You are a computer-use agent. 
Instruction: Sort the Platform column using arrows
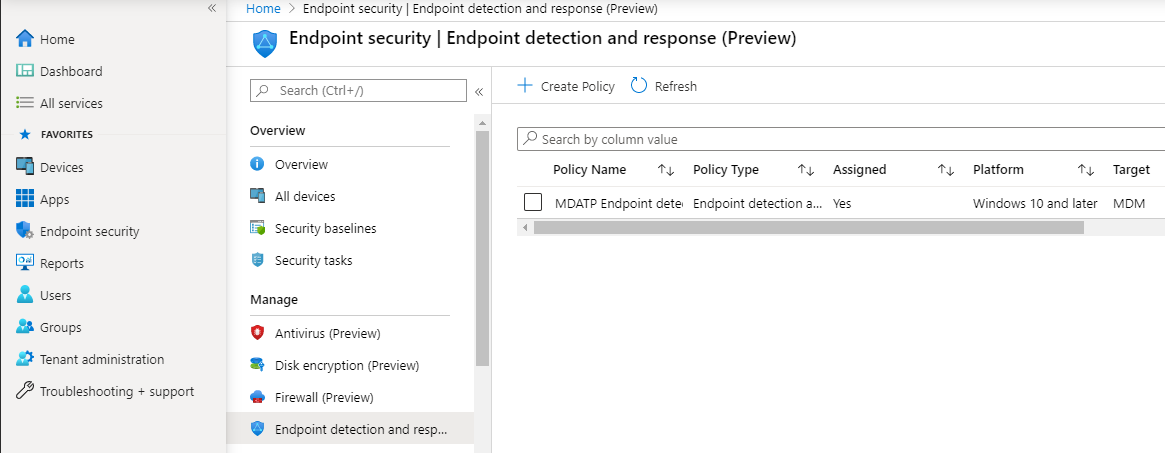tap(1085, 170)
